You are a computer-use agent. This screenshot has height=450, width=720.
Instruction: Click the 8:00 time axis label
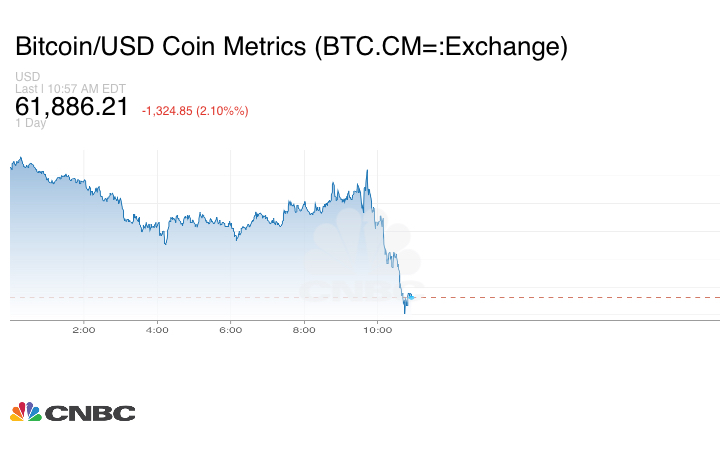[304, 330]
